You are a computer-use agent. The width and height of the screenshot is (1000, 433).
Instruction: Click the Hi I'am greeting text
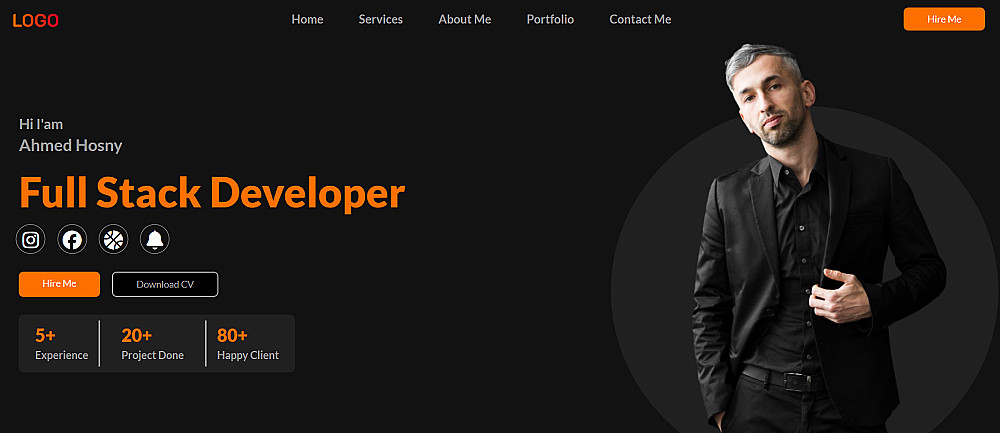[41, 124]
